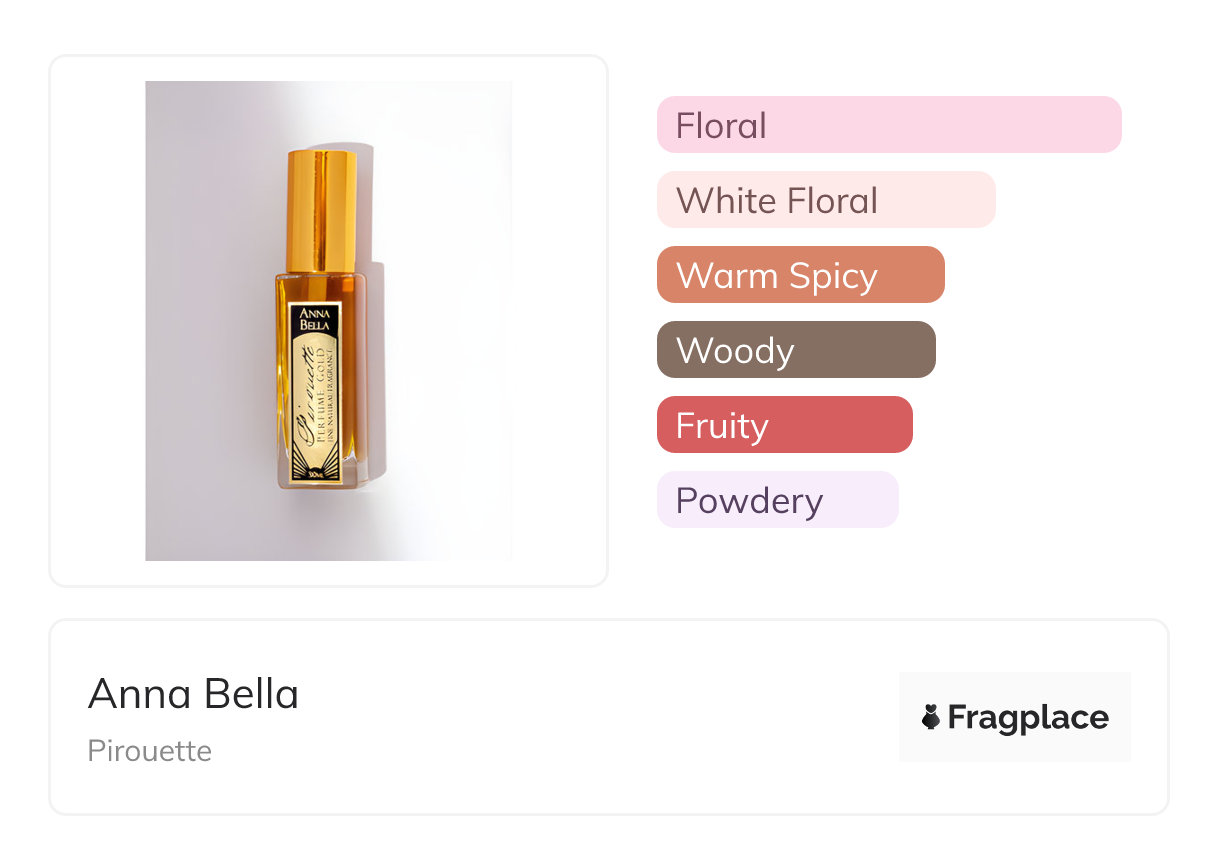1218x864 pixels.
Task: Click the Fragplace wordmark text
Action: click(x=1028, y=717)
